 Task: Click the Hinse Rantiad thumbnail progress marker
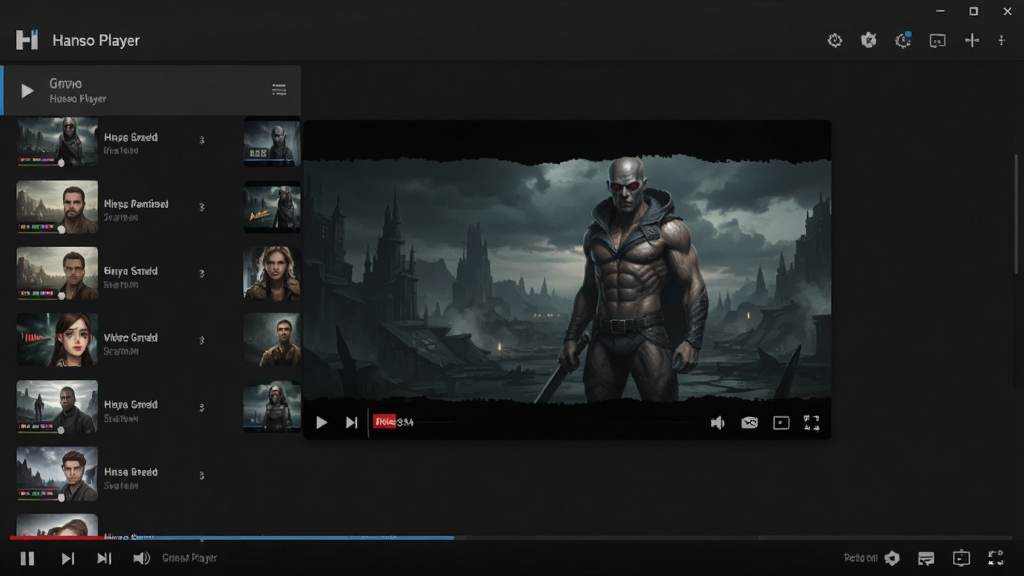(x=61, y=229)
